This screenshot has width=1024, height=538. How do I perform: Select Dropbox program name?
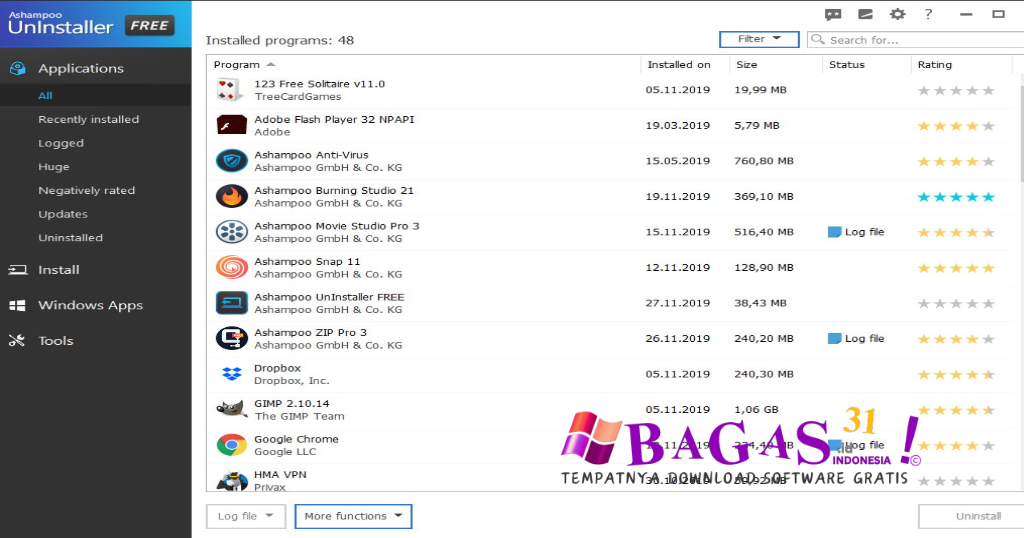click(x=277, y=368)
